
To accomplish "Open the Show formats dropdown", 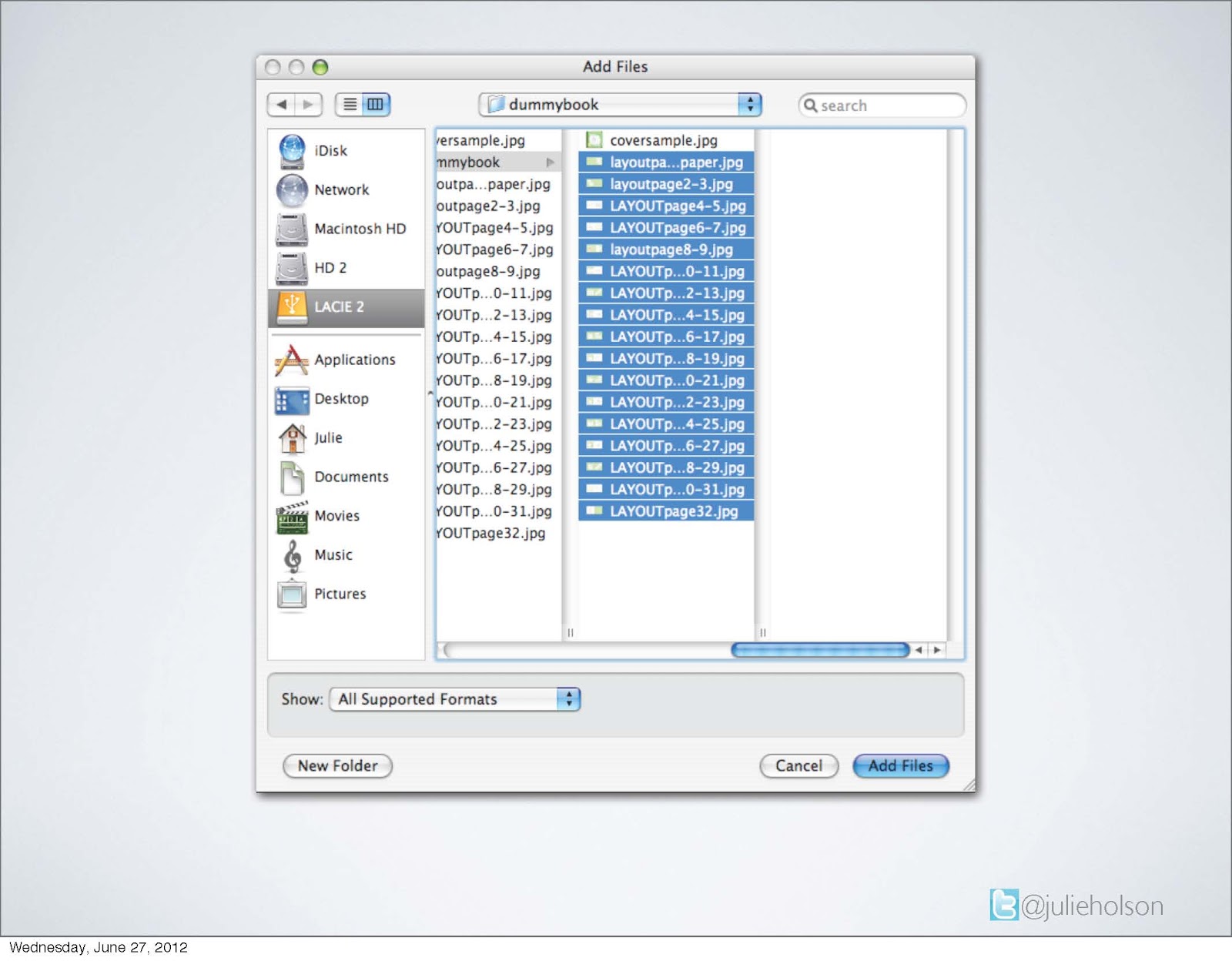I will 455,699.
